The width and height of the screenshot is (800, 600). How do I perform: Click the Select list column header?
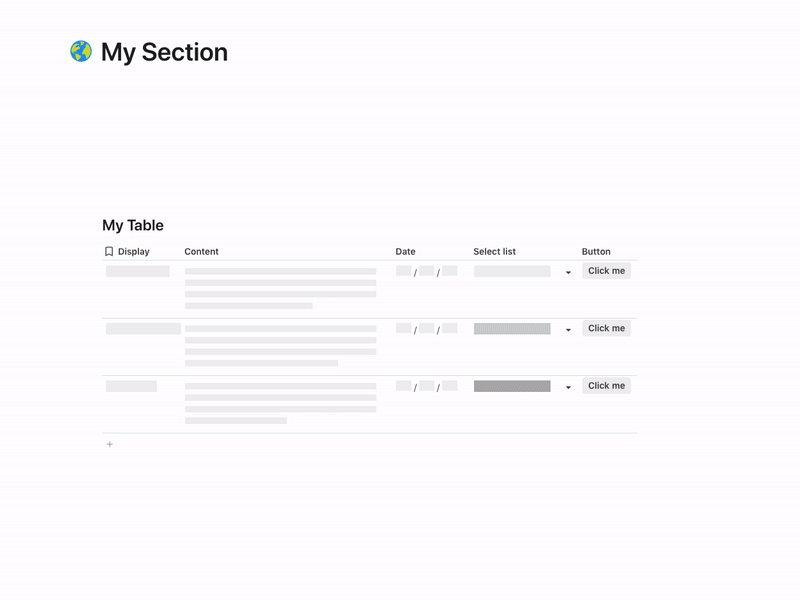point(496,251)
